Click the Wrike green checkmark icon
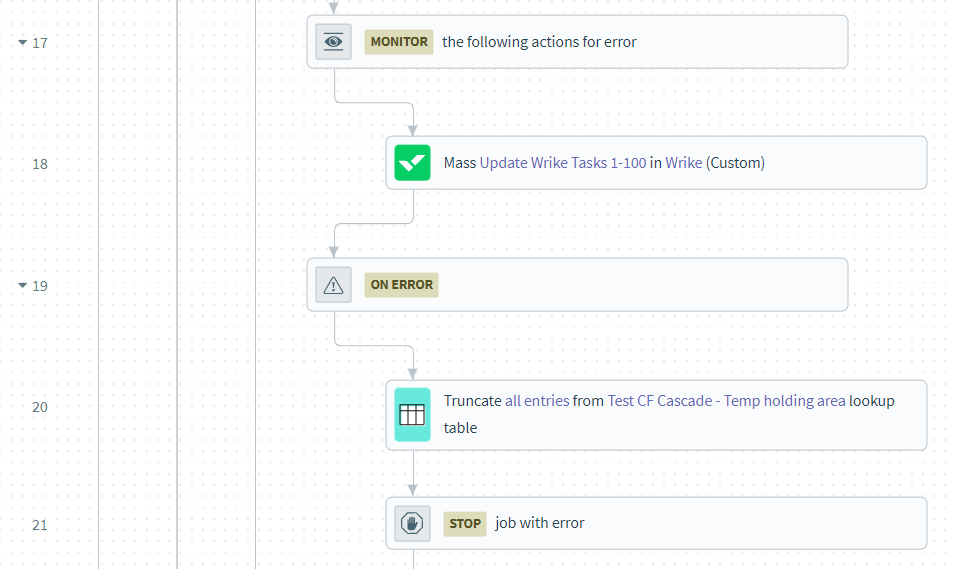This screenshot has height=569, width=953. point(412,162)
